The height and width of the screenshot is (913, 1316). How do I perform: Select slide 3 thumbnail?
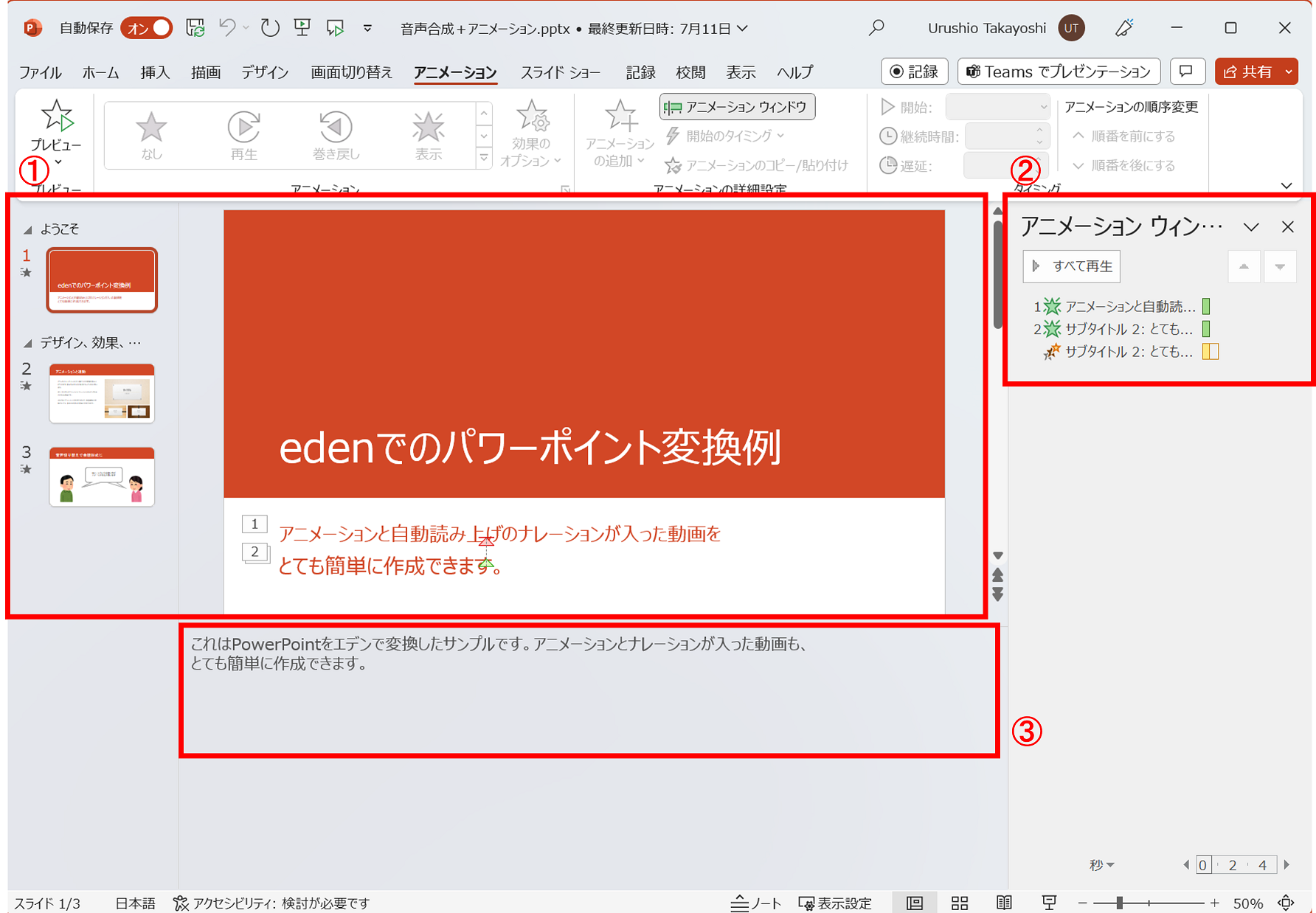[102, 477]
